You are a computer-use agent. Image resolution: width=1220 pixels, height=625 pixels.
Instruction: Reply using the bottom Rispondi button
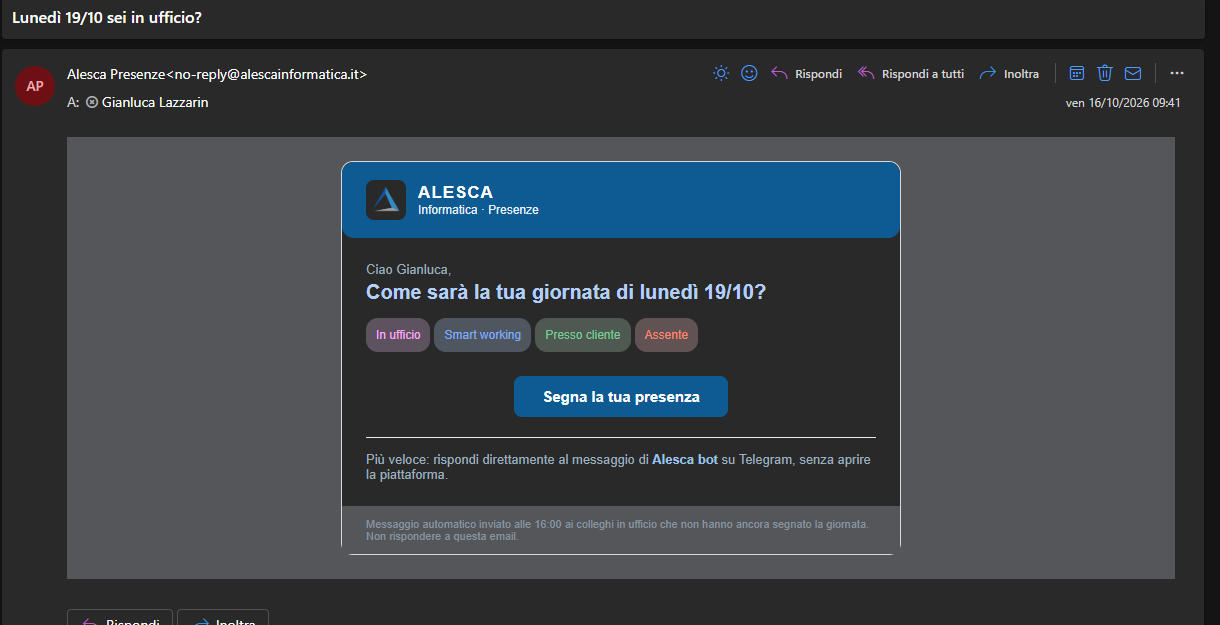coord(120,620)
